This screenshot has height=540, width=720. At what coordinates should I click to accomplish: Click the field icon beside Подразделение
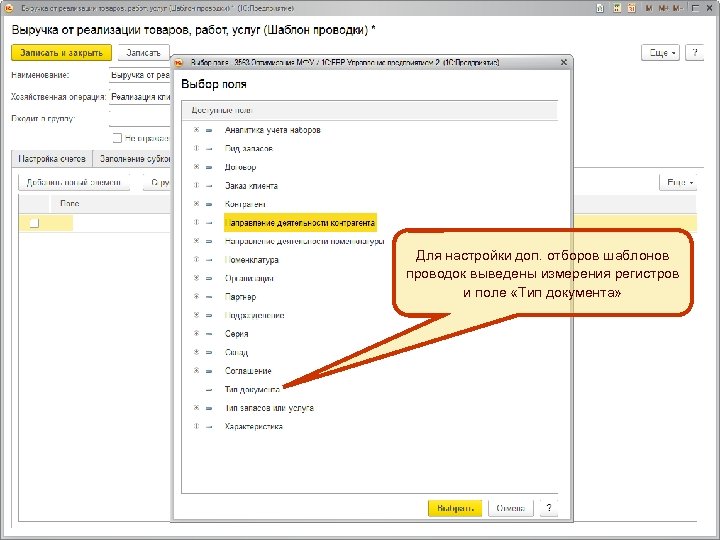click(x=209, y=315)
